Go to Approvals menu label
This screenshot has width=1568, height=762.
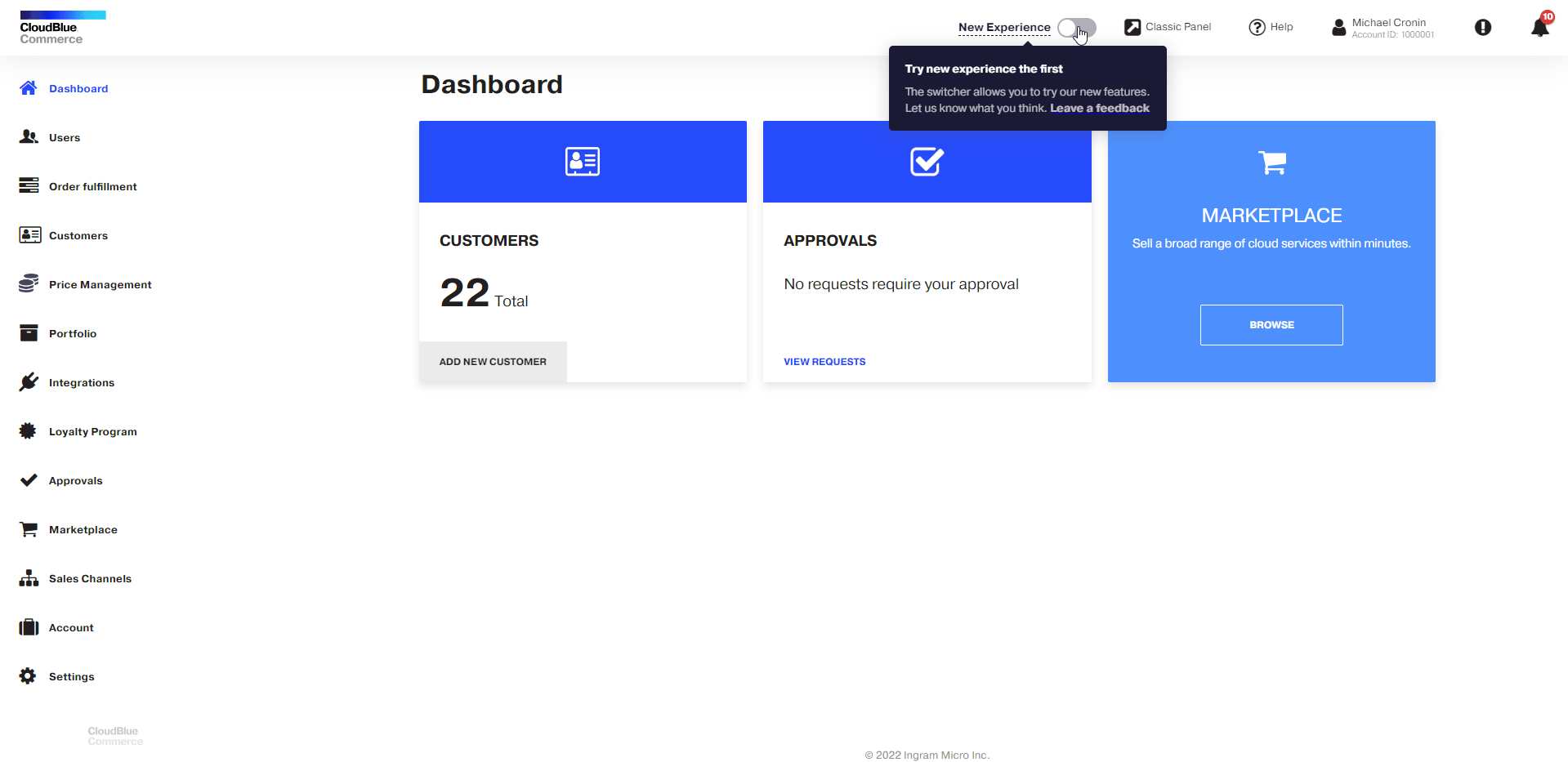[x=76, y=480]
